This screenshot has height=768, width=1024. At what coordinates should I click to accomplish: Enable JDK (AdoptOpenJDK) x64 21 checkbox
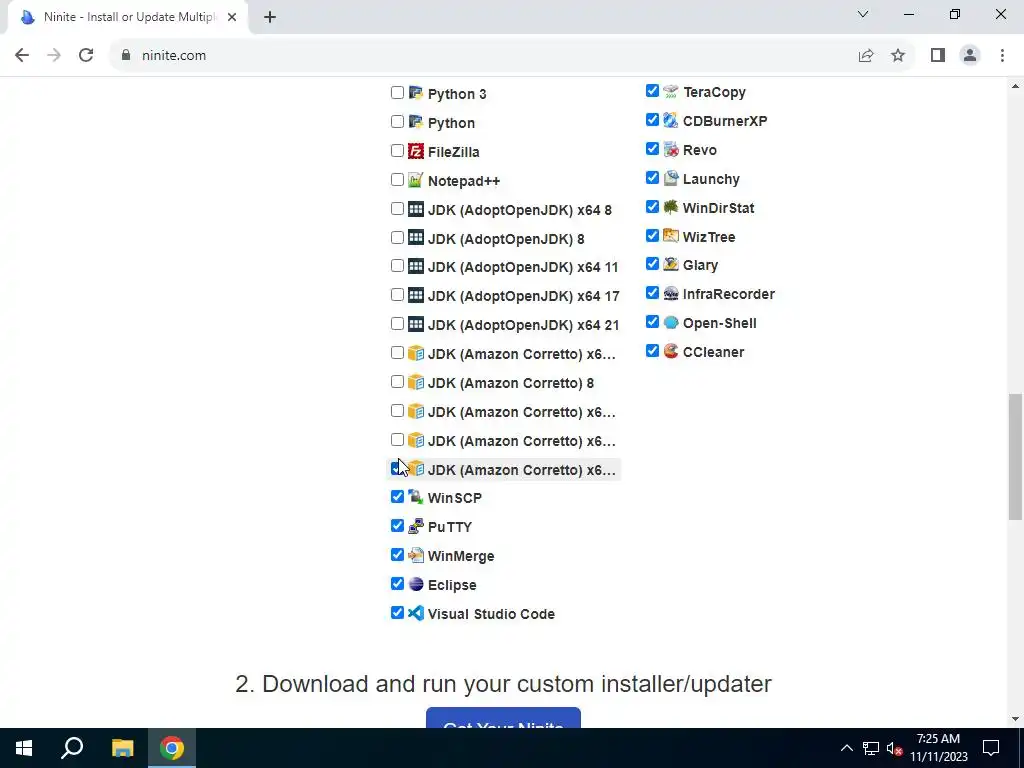[x=397, y=324]
